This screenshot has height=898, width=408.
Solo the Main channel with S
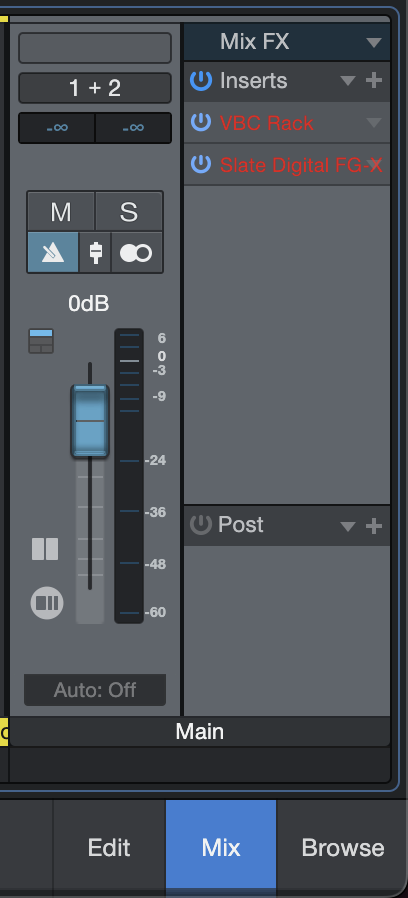129,212
